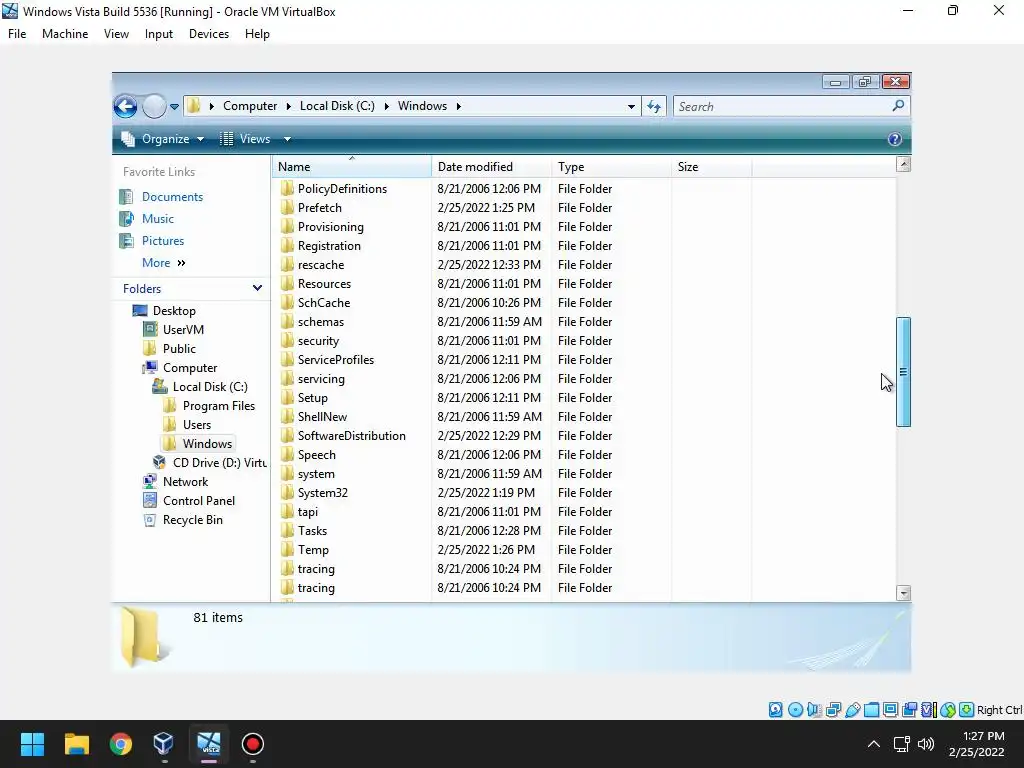Click VirtualBox optical disk status icon
This screenshot has height=768, width=1024.
pyautogui.click(x=795, y=710)
